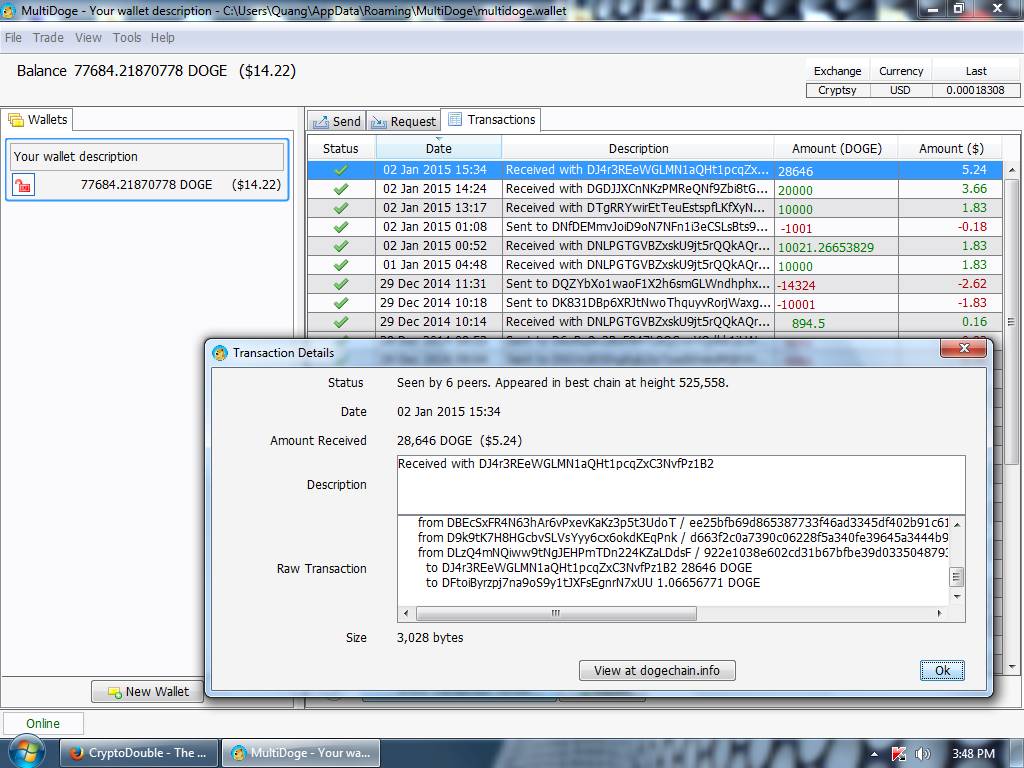Click confirmed checkmark for 29 Dec 10:18 transaction
This screenshot has width=1024, height=768.
point(341,302)
